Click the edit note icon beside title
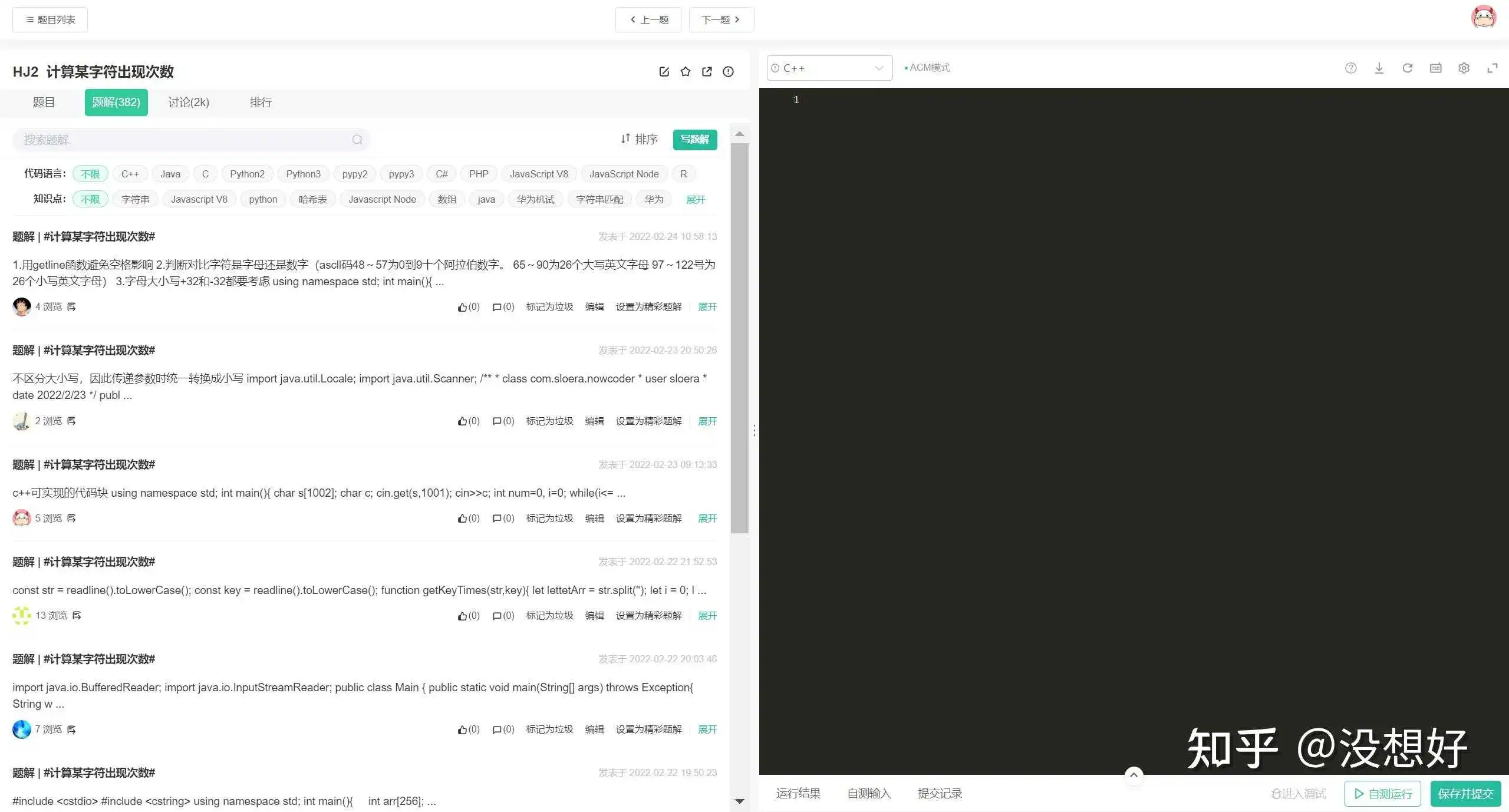Screen dimensions: 1509x812 (664, 72)
